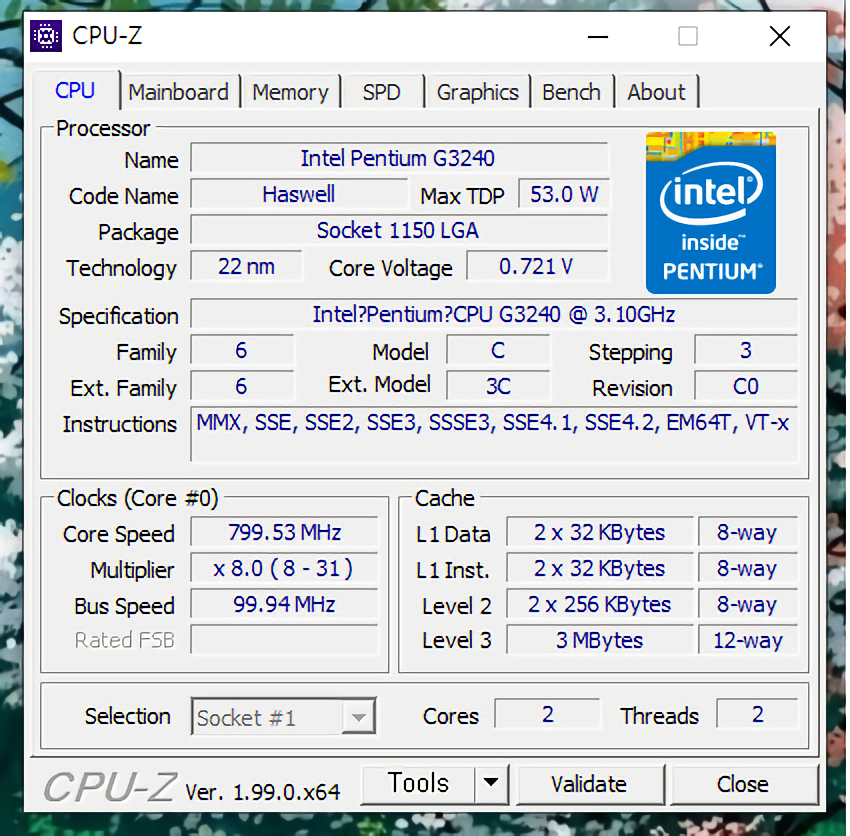Click the Intel Inside Pentium logo
This screenshot has width=850, height=836.
[x=710, y=212]
